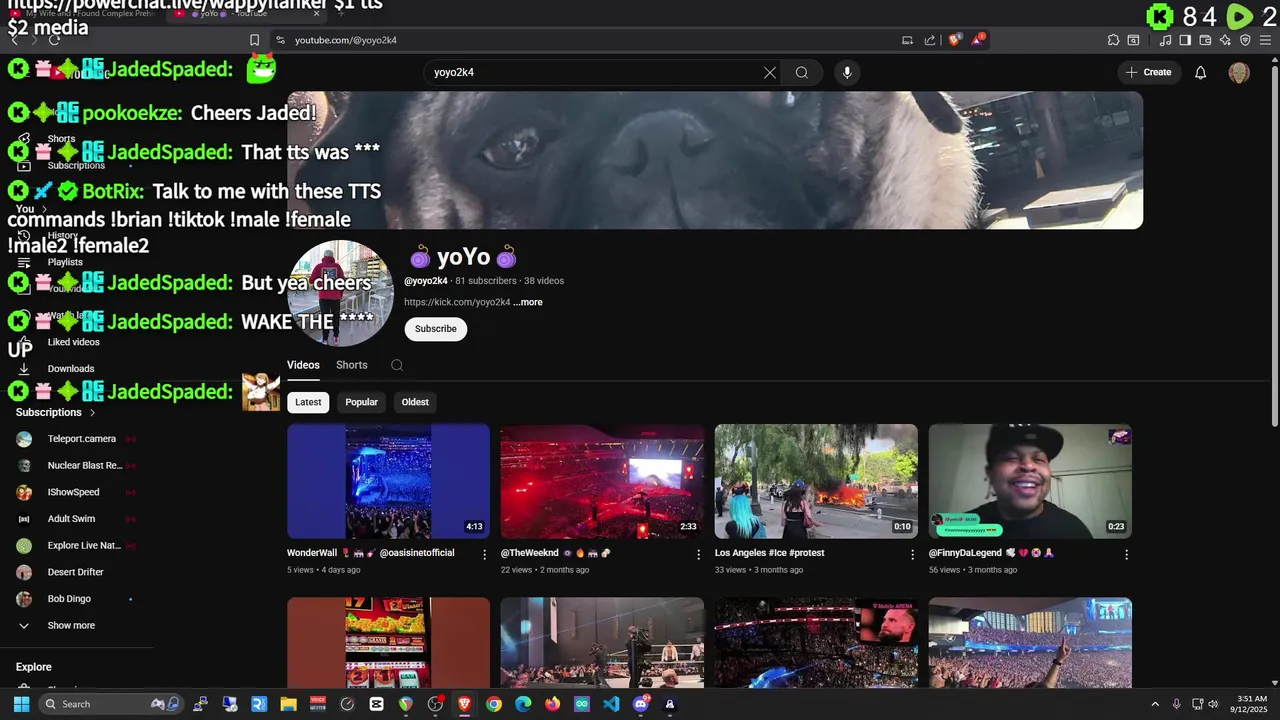Image resolution: width=1280 pixels, height=720 pixels.
Task: Start voice search with microphone icon
Action: 847,72
